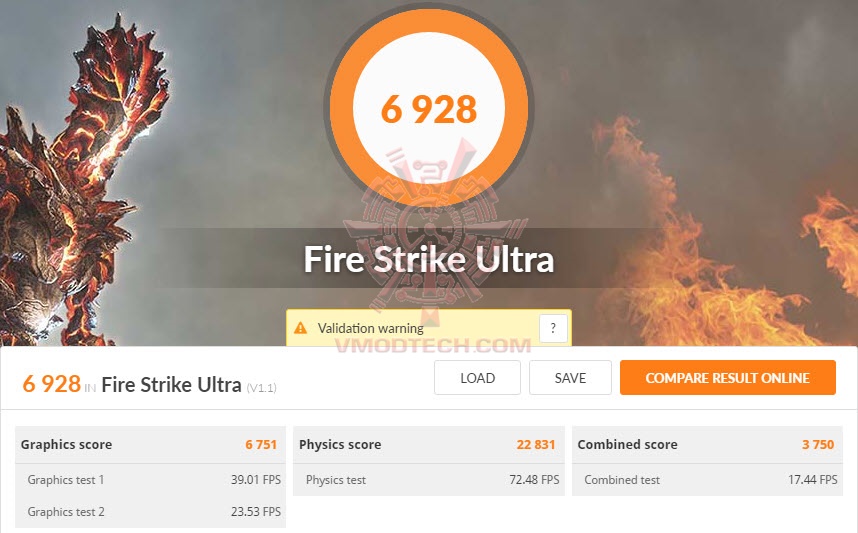
Task: Click the orange 6 928 result heading
Action: tap(51, 384)
